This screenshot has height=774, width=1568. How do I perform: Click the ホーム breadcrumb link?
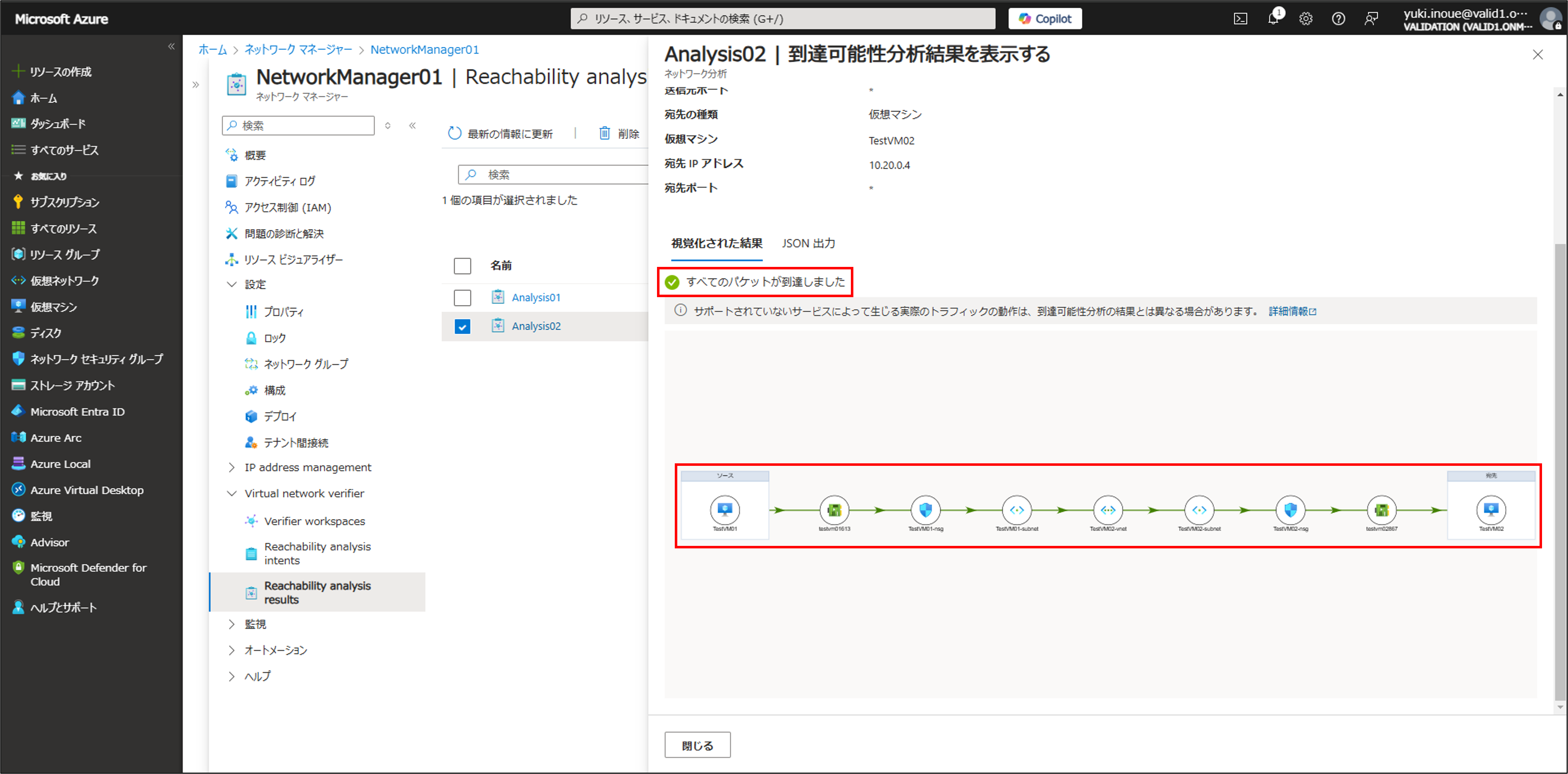[212, 49]
